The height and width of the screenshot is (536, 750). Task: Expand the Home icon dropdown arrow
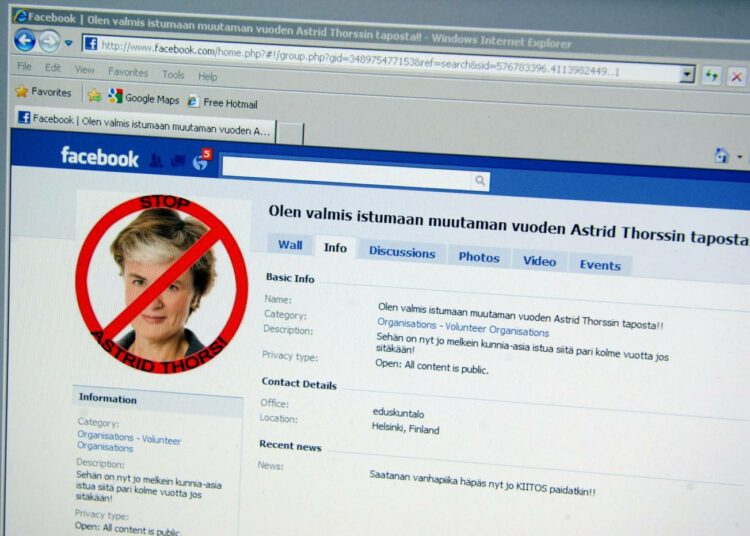tap(740, 156)
